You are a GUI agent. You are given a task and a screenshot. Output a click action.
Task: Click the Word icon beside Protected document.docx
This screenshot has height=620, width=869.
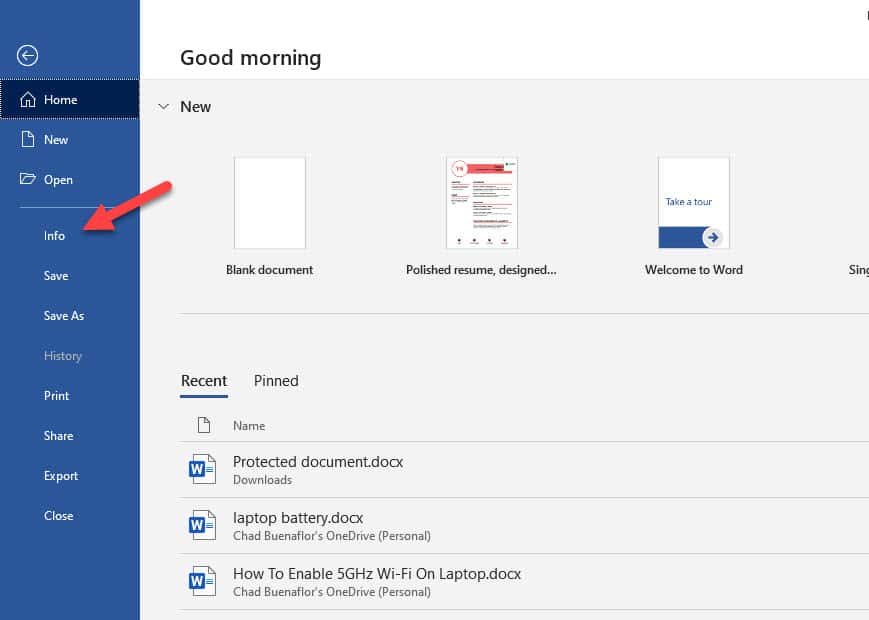pyautogui.click(x=202, y=469)
